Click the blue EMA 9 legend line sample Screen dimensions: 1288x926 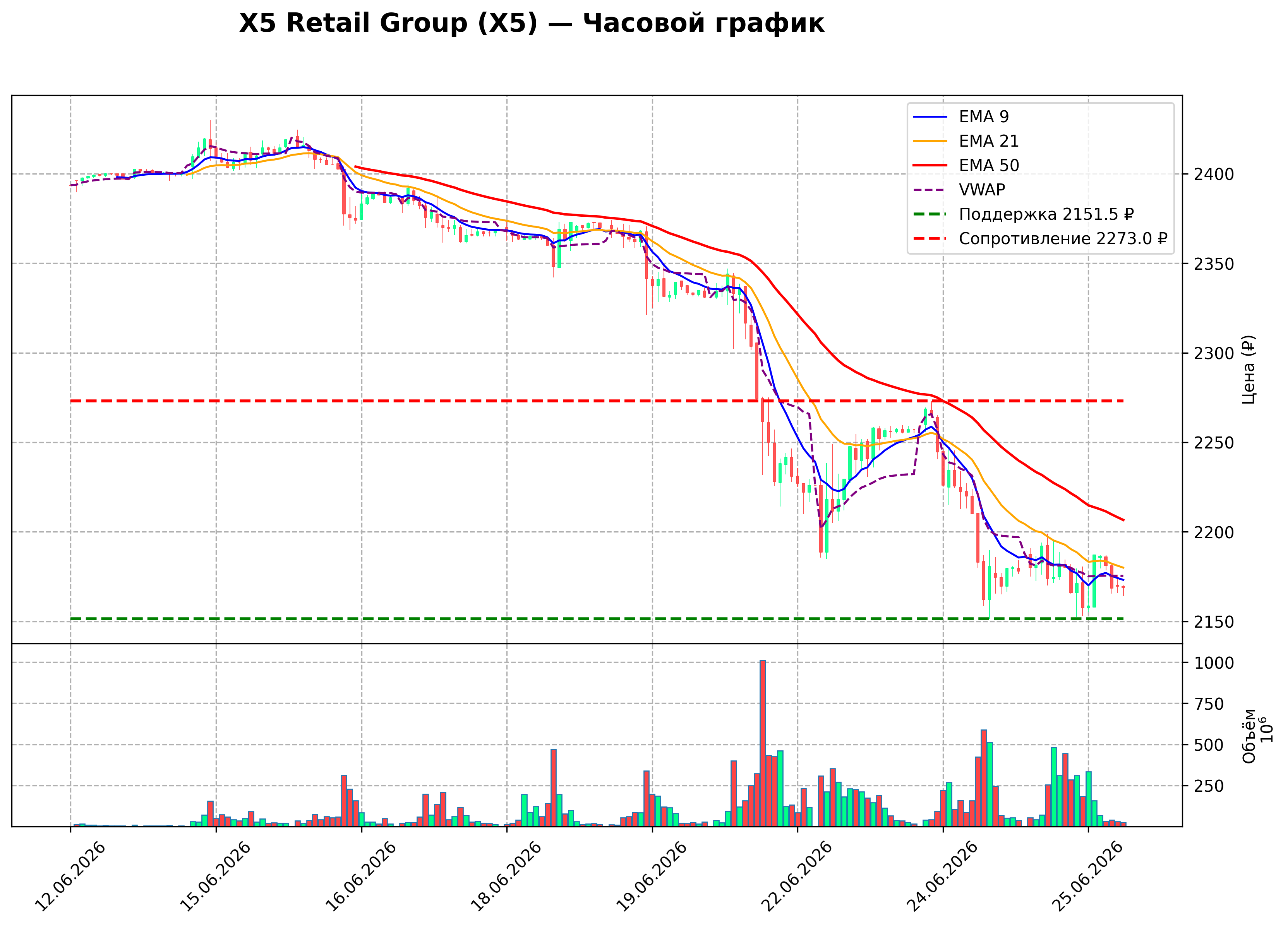(930, 116)
